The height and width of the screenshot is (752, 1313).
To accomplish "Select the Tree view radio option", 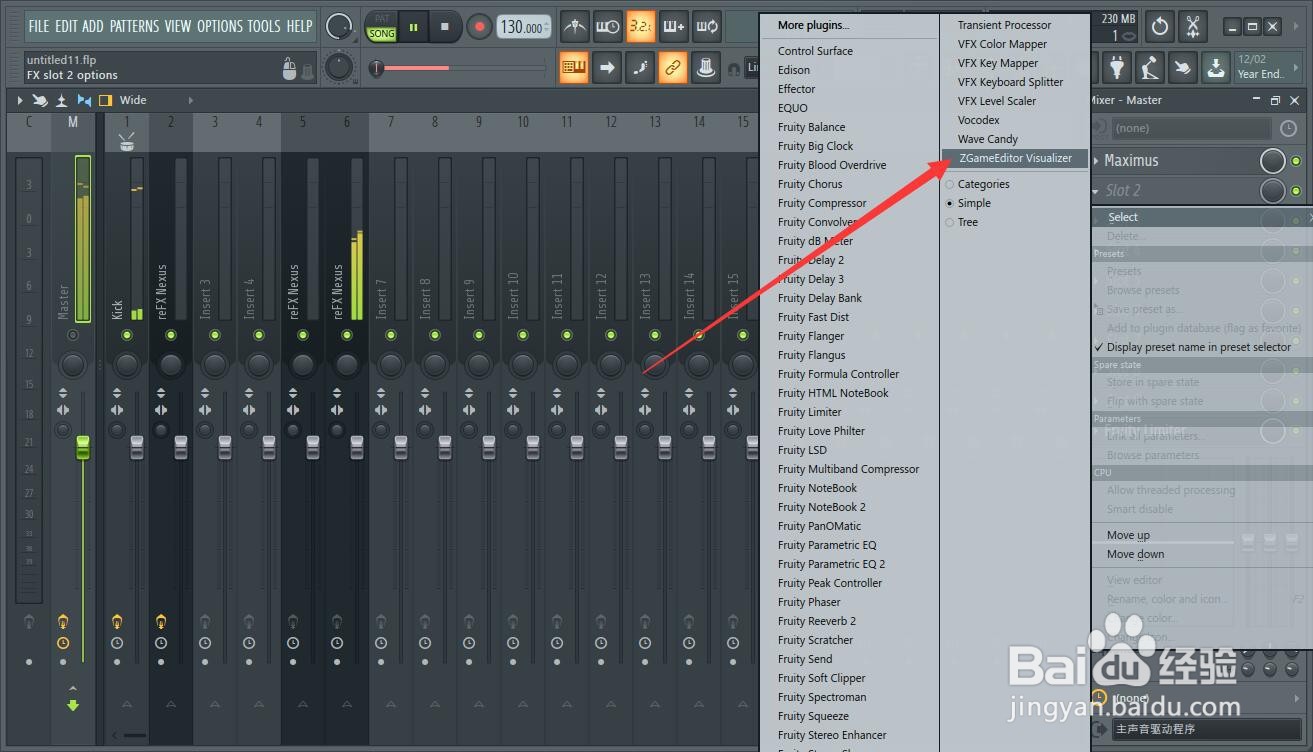I will click(x=950, y=222).
